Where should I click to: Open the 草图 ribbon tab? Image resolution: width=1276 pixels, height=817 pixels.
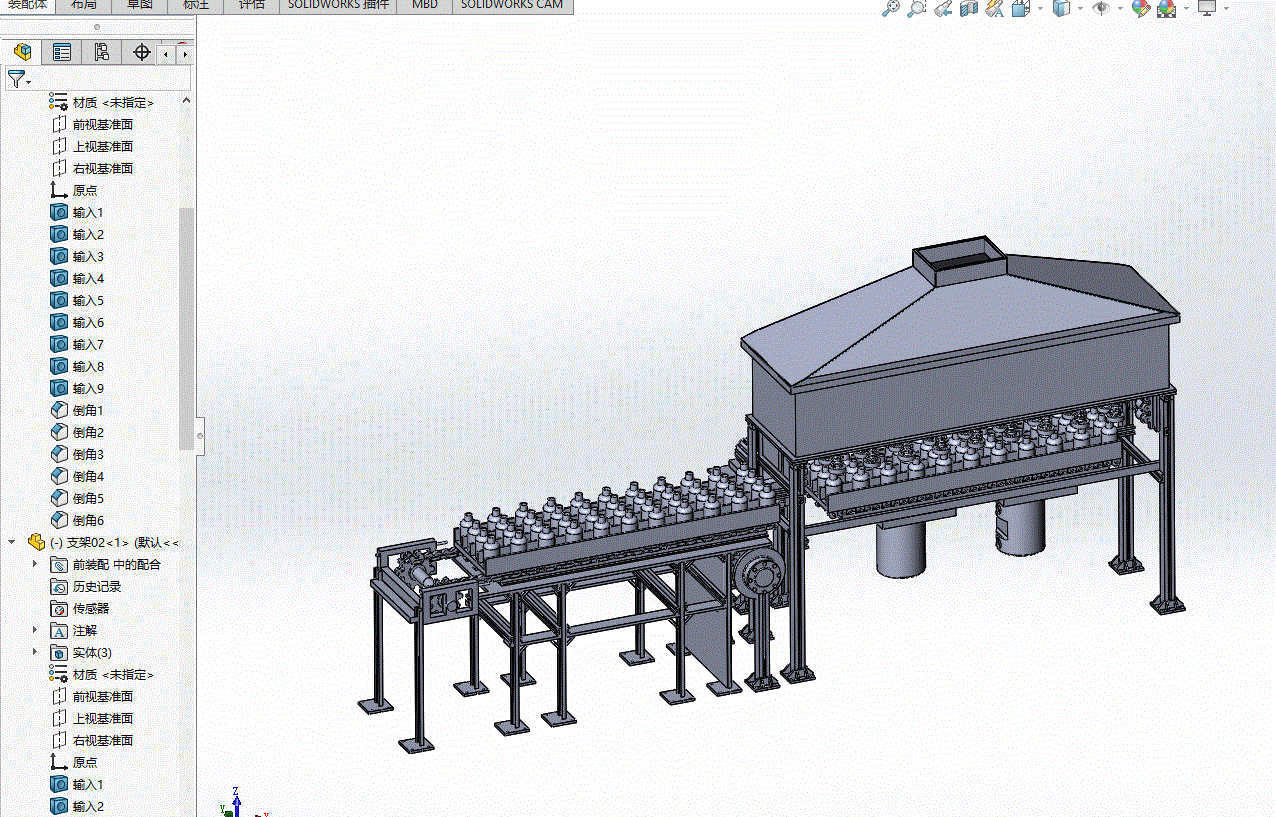(x=140, y=5)
